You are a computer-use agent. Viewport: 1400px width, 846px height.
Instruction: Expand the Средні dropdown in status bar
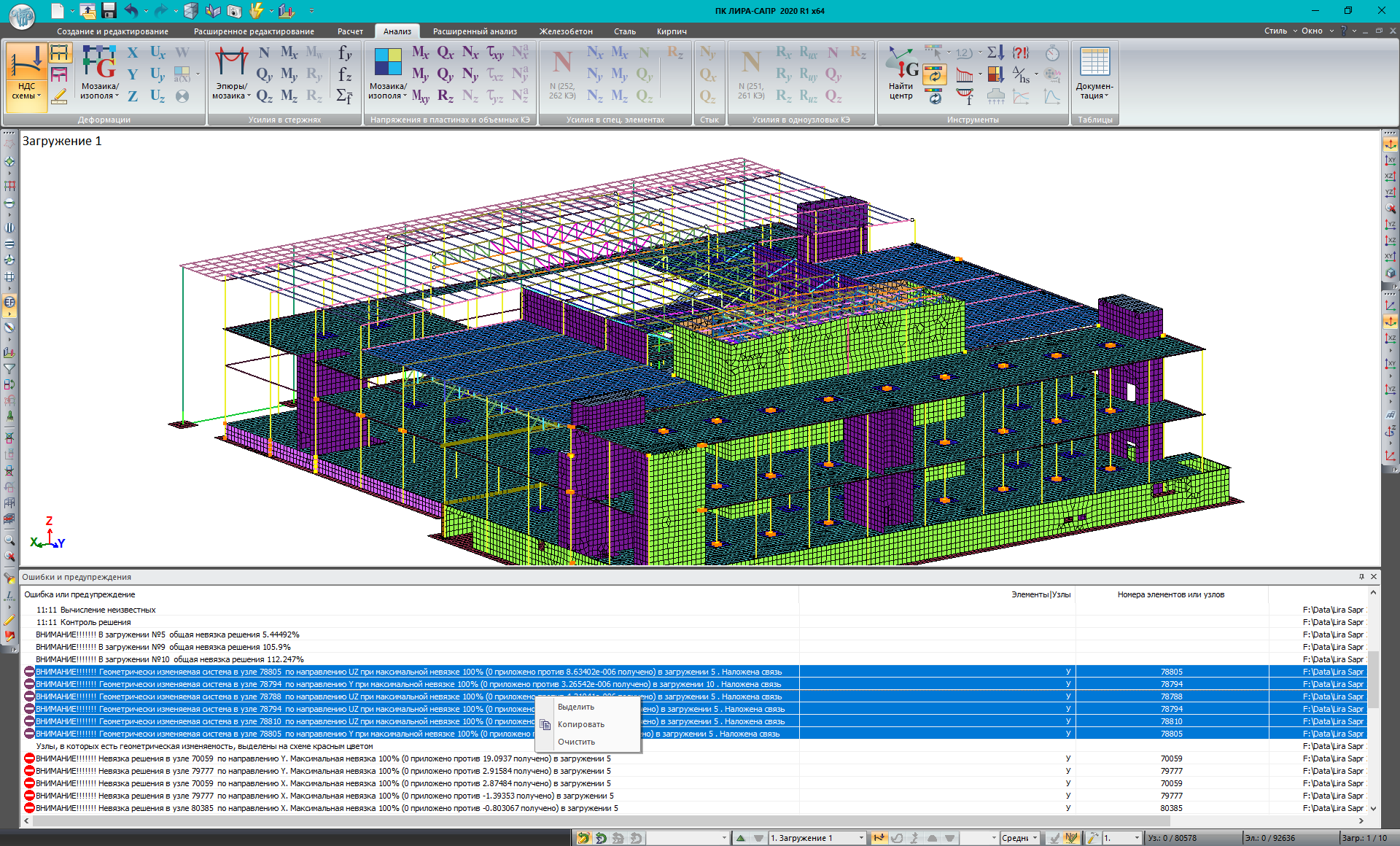tap(1035, 838)
